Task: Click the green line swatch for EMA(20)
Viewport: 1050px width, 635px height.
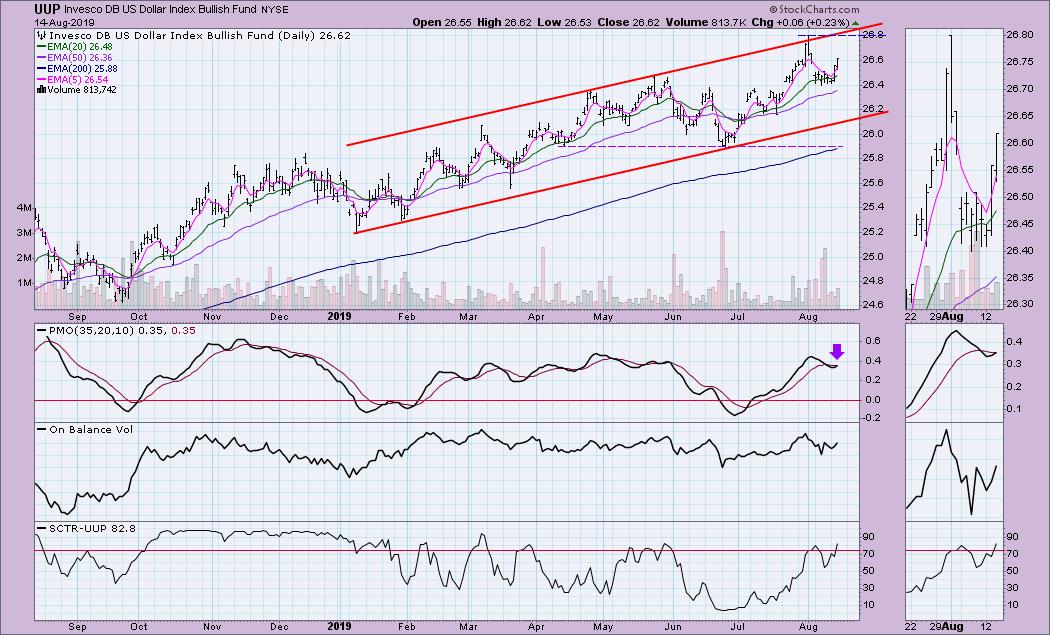Action: click(x=41, y=47)
